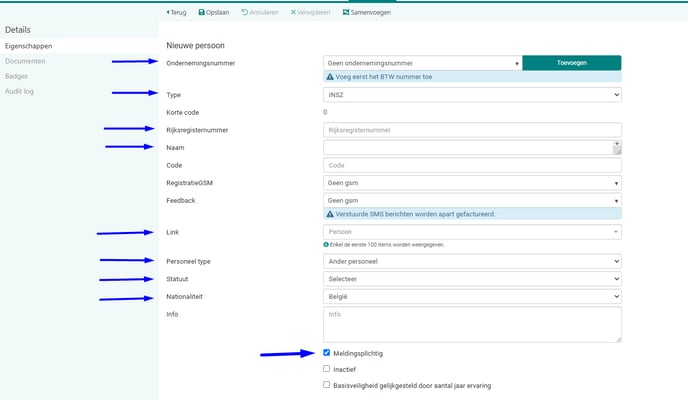The height and width of the screenshot is (400, 688).
Task: Save the person with Opslaan
Action: point(214,12)
